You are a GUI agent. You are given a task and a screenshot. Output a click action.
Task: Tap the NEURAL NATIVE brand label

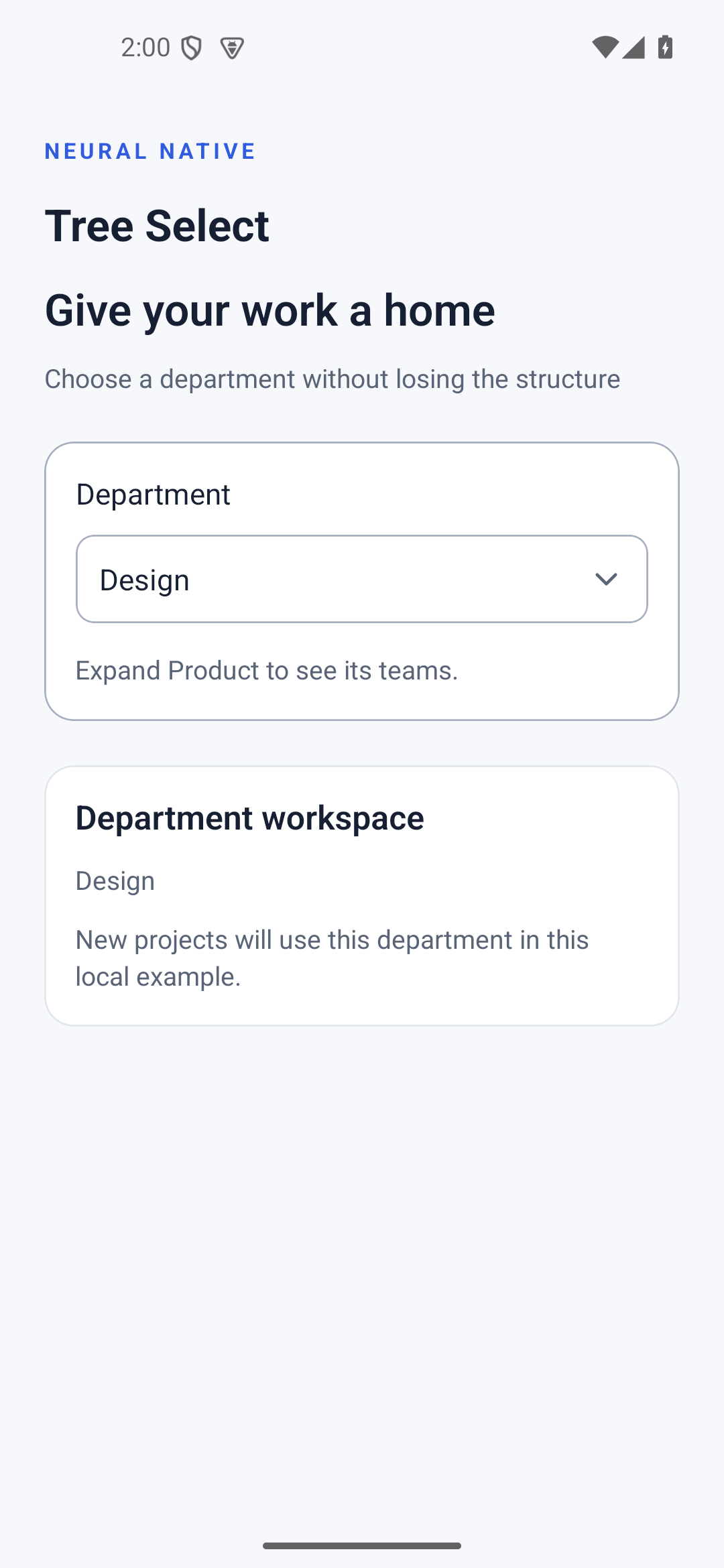pyautogui.click(x=150, y=151)
